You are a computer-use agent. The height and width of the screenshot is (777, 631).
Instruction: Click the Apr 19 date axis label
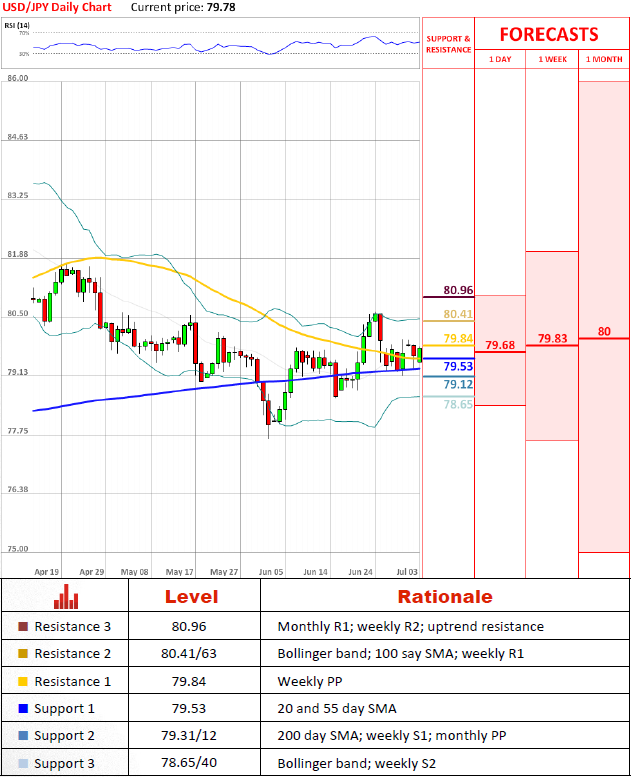(47, 571)
